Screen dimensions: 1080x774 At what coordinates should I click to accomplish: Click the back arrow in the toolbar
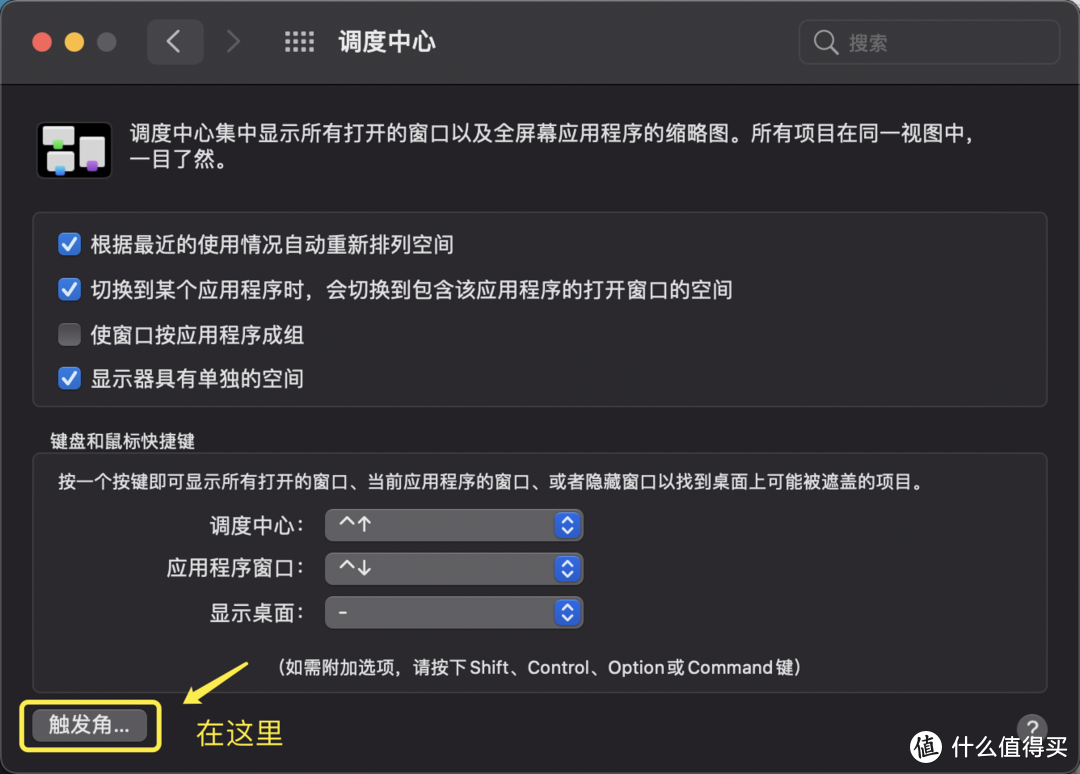pyautogui.click(x=175, y=41)
